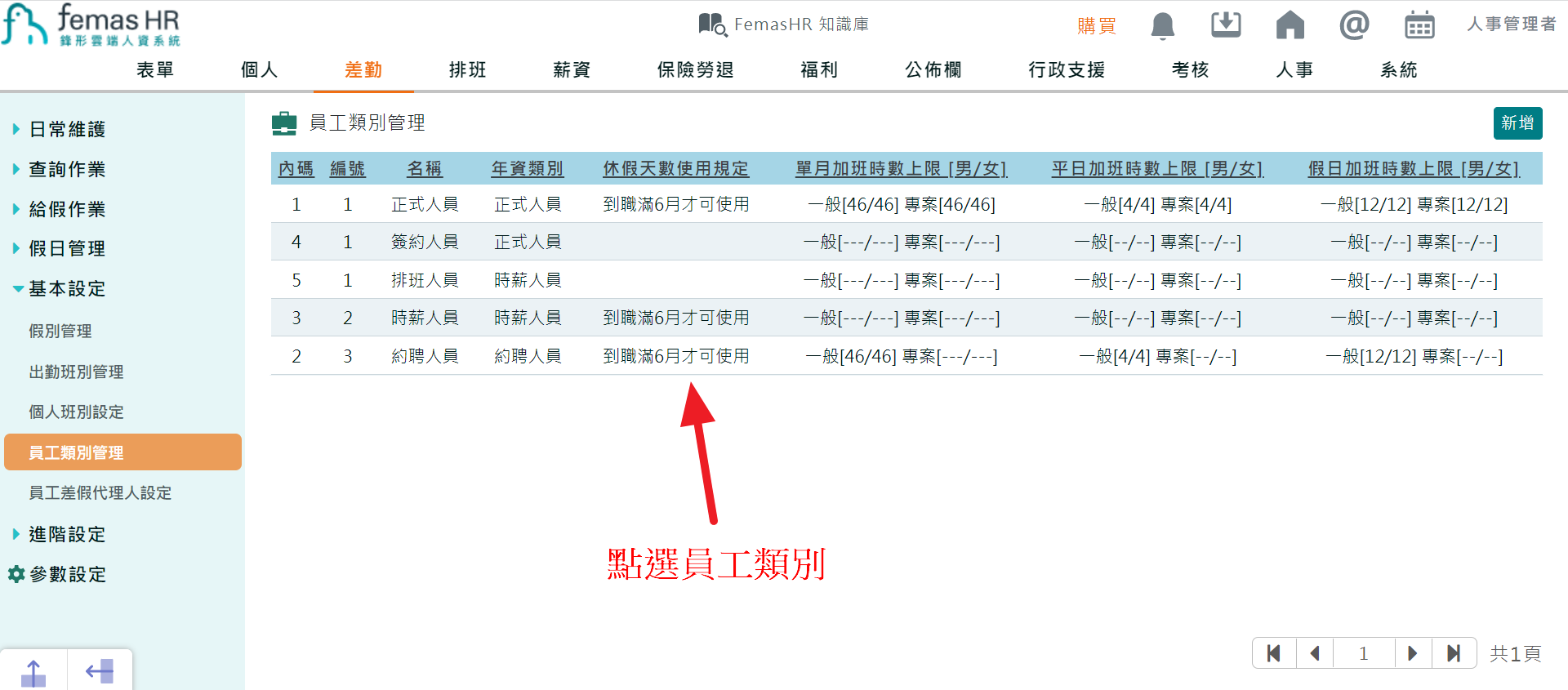1568x690 pixels.
Task: Expand the 查詢作業 sidebar section
Action: pyautogui.click(x=60, y=169)
